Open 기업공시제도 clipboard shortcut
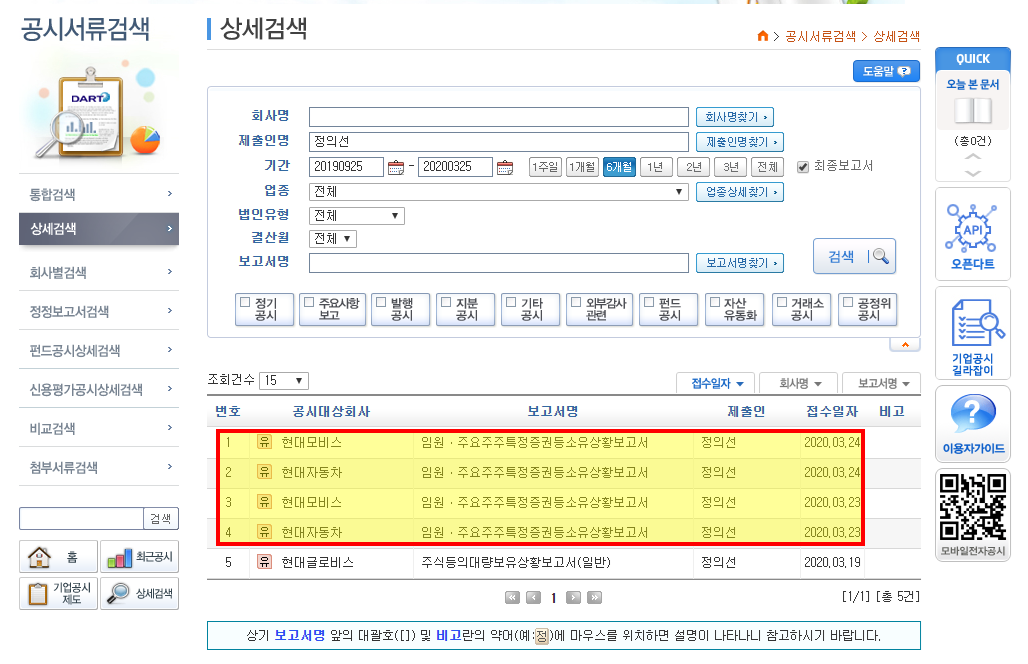The width and height of the screenshot is (1028, 664). click(x=58, y=593)
